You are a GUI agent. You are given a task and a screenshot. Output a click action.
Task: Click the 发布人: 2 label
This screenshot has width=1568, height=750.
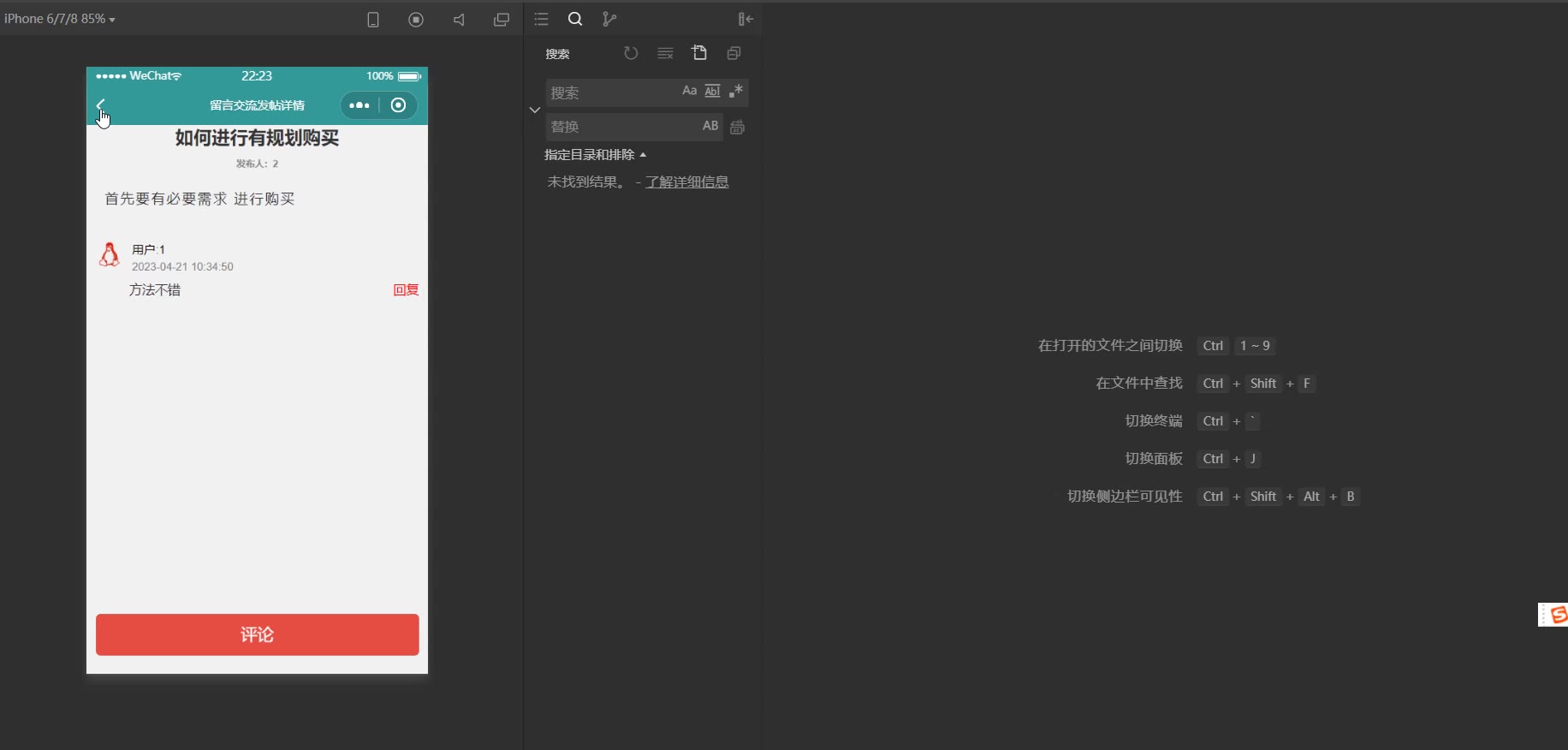coord(258,164)
